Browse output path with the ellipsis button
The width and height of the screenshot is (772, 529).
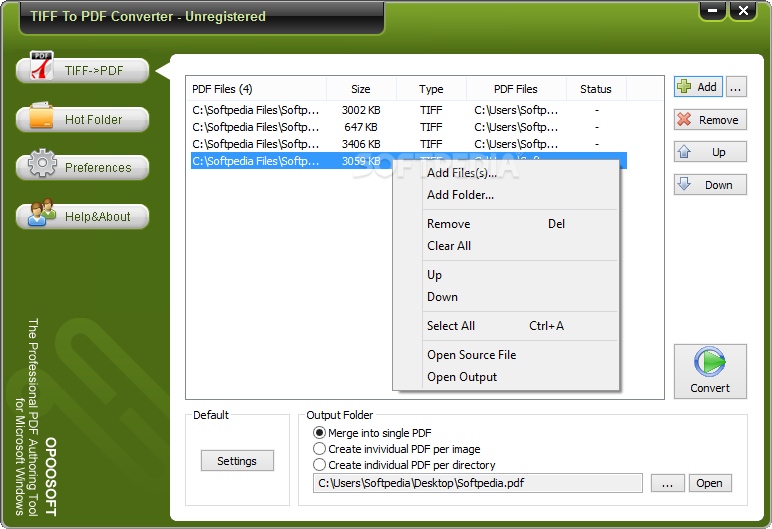pos(668,483)
